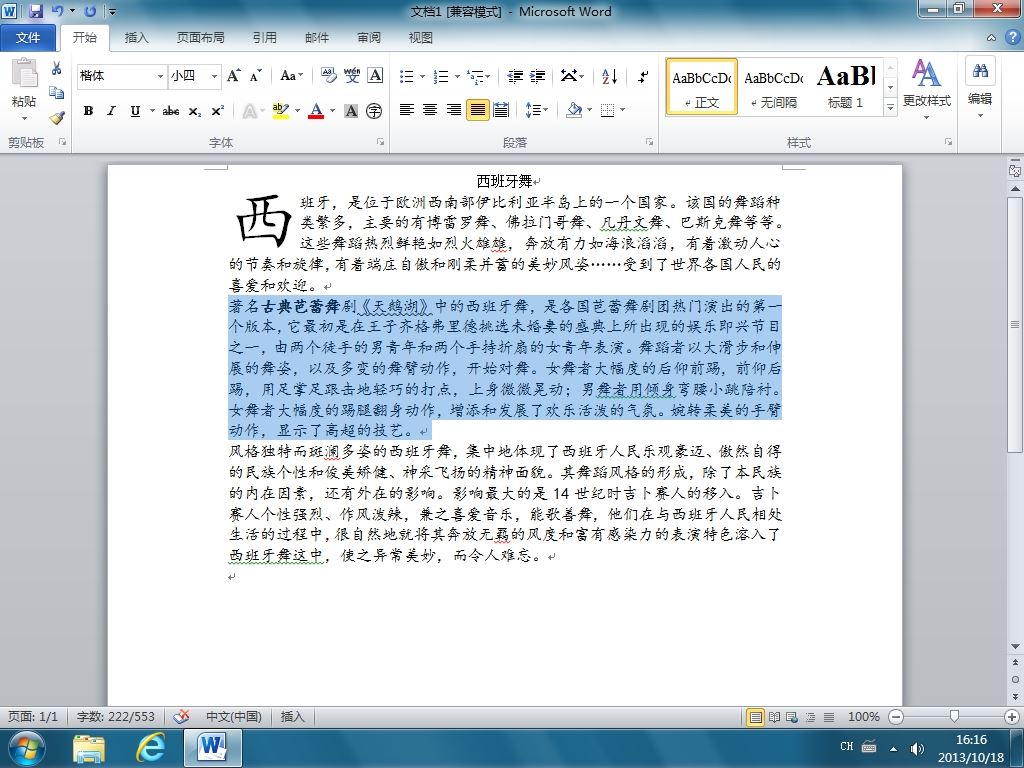Click the Decrease Indent icon
The width and height of the screenshot is (1024, 768).
point(515,76)
